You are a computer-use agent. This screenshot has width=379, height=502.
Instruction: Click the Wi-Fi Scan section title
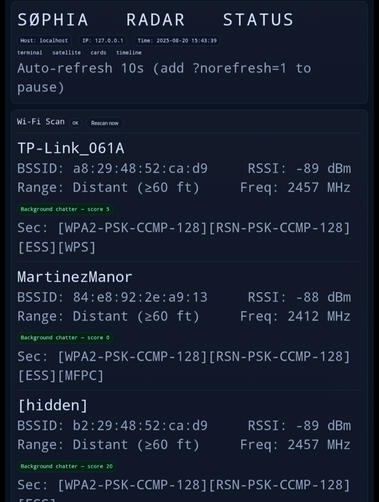point(41,122)
